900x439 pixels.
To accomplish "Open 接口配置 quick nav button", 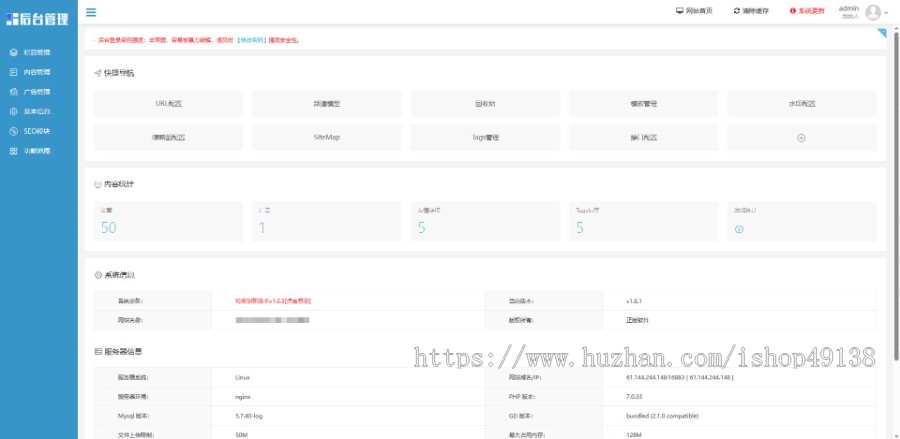I will click(643, 138).
